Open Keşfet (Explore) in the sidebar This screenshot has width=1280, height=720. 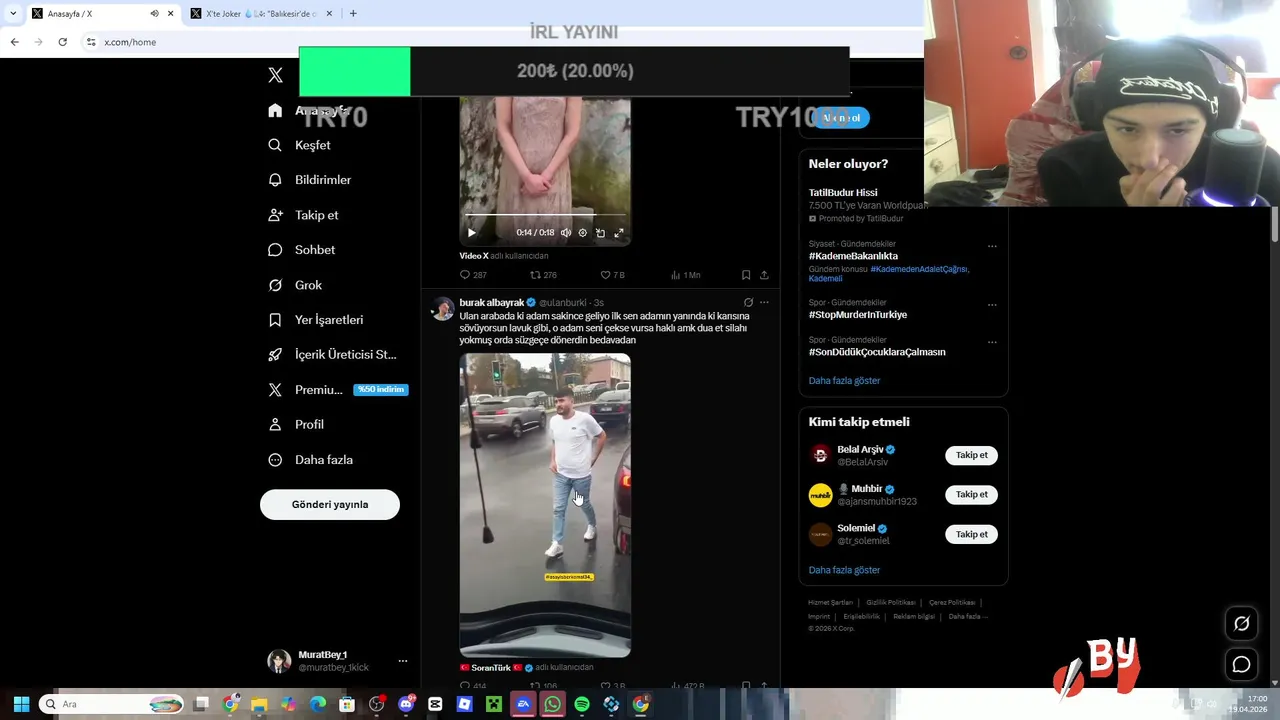[299, 145]
